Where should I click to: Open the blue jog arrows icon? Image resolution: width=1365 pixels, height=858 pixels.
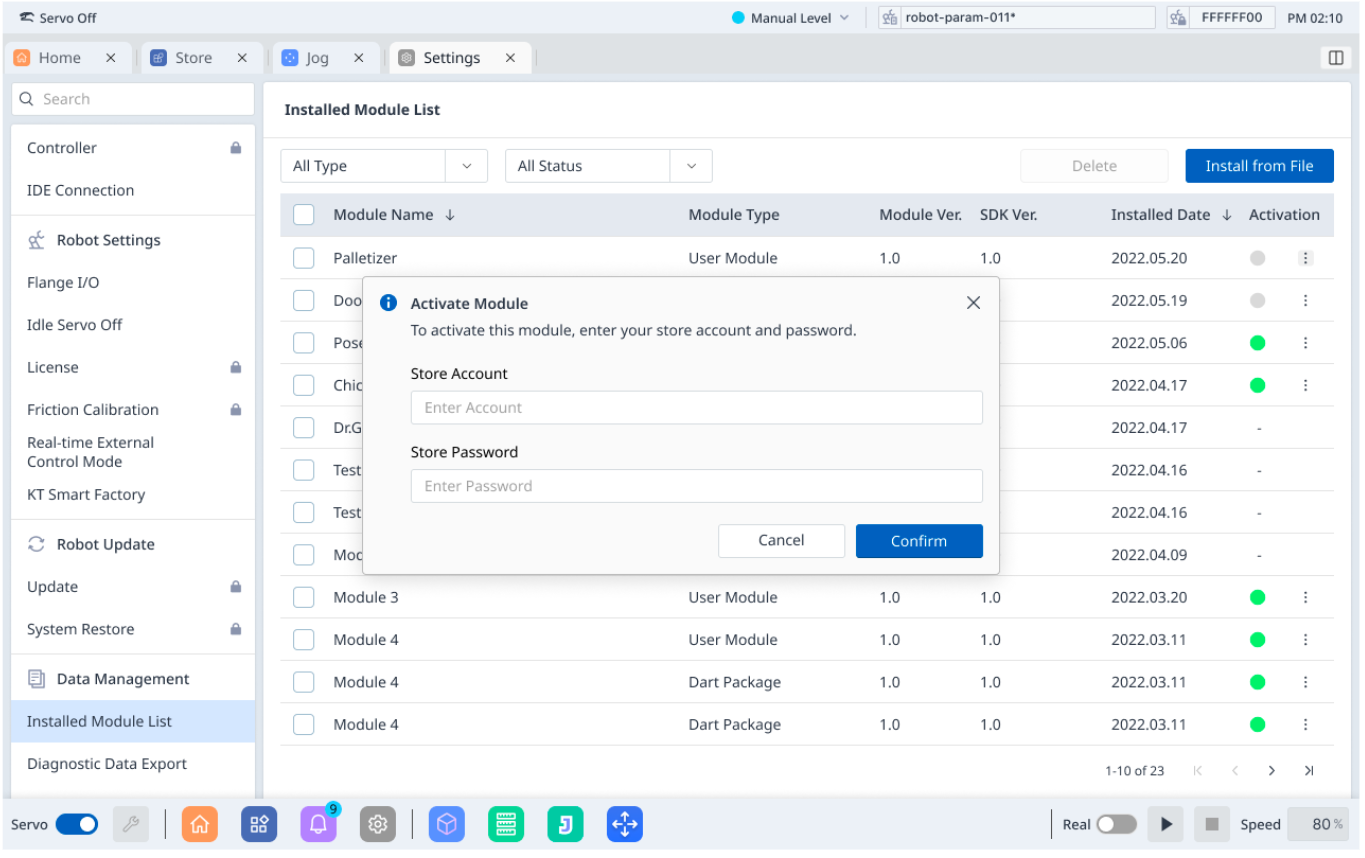pyautogui.click(x=625, y=824)
